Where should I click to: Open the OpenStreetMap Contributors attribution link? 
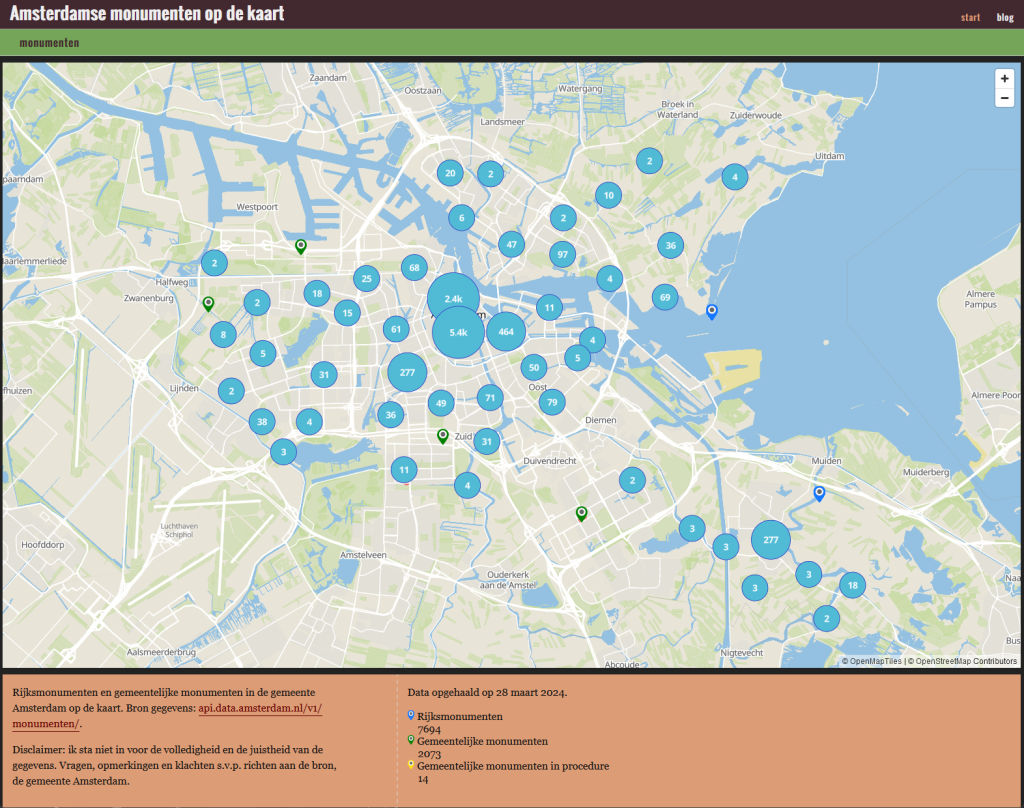pos(962,661)
